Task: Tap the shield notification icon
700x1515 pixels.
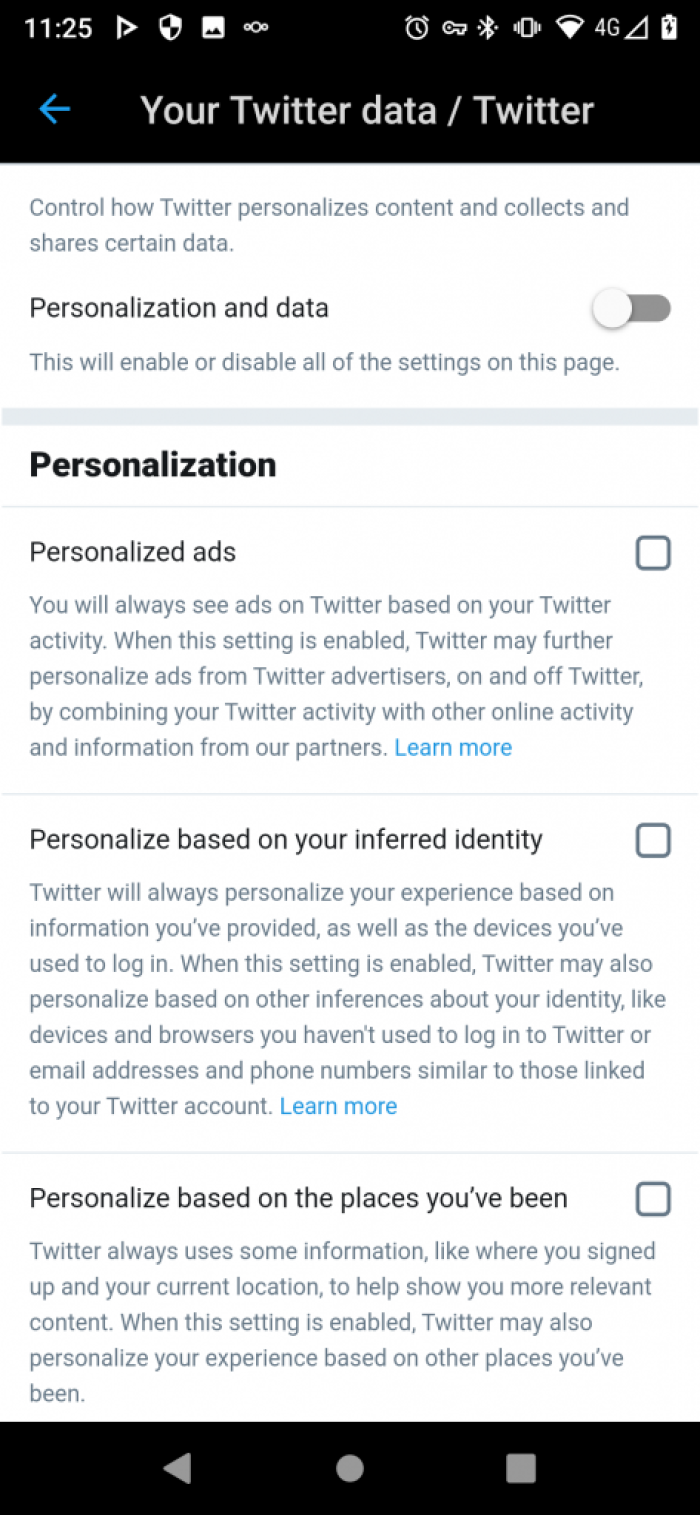Action: (170, 29)
